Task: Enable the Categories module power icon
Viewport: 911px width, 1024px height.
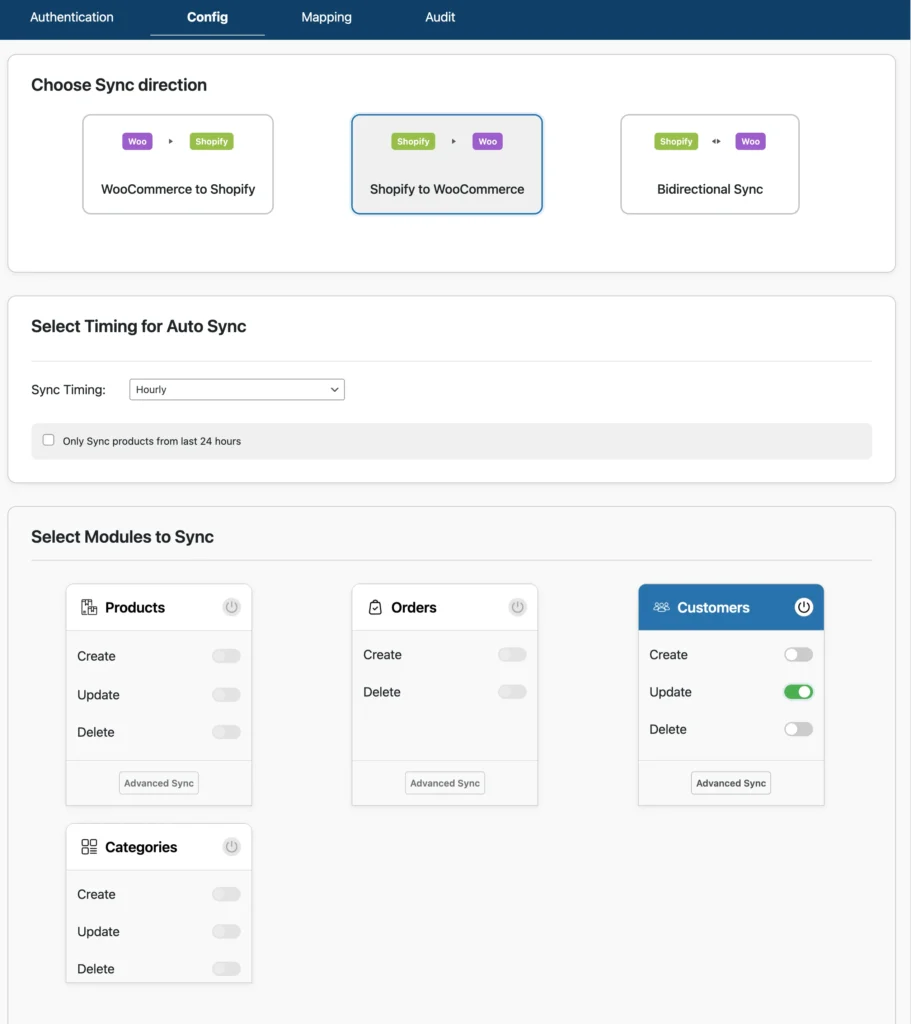Action: [231, 847]
